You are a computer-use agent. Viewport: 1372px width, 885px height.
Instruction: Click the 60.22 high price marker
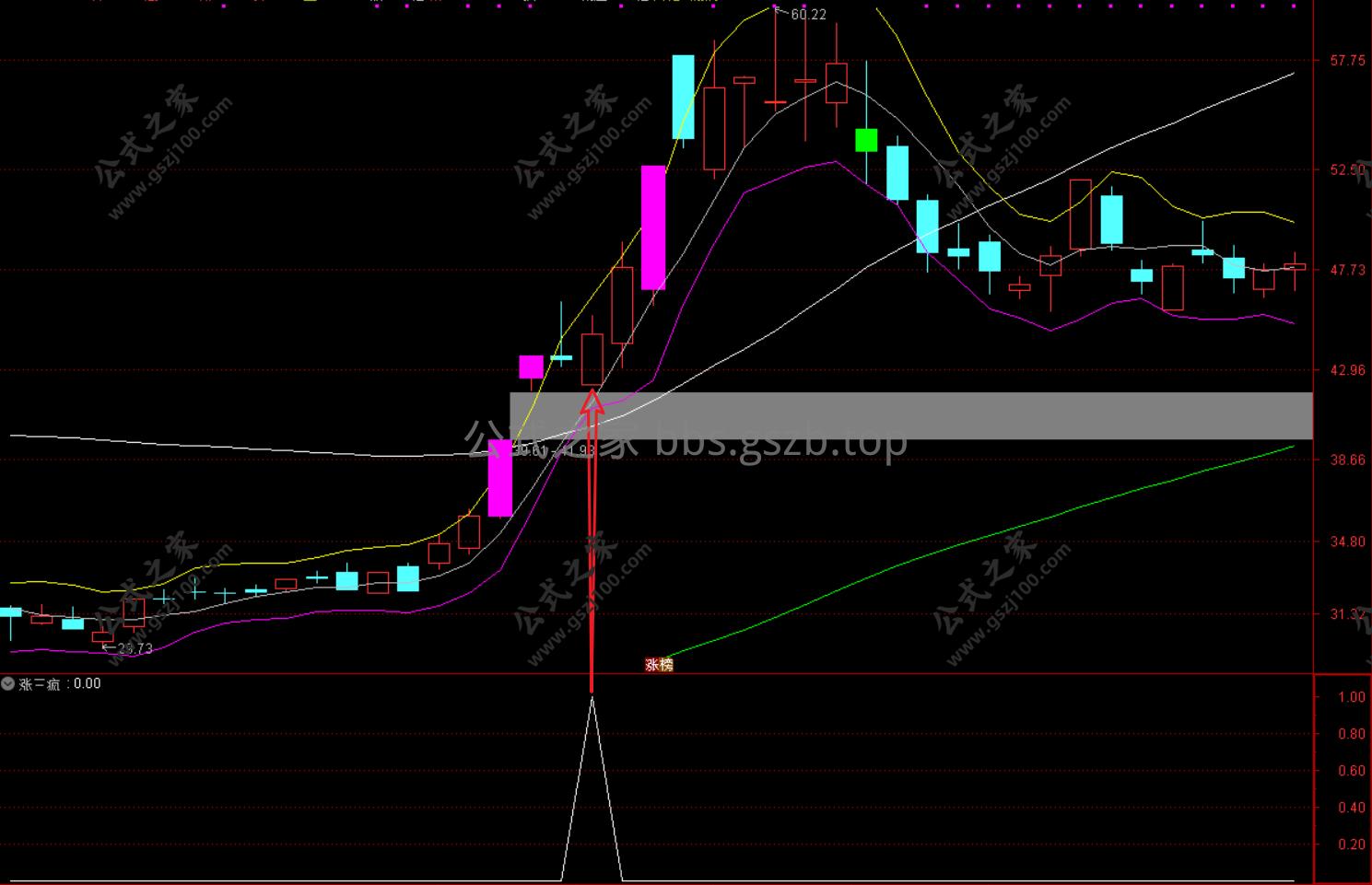[807, 14]
